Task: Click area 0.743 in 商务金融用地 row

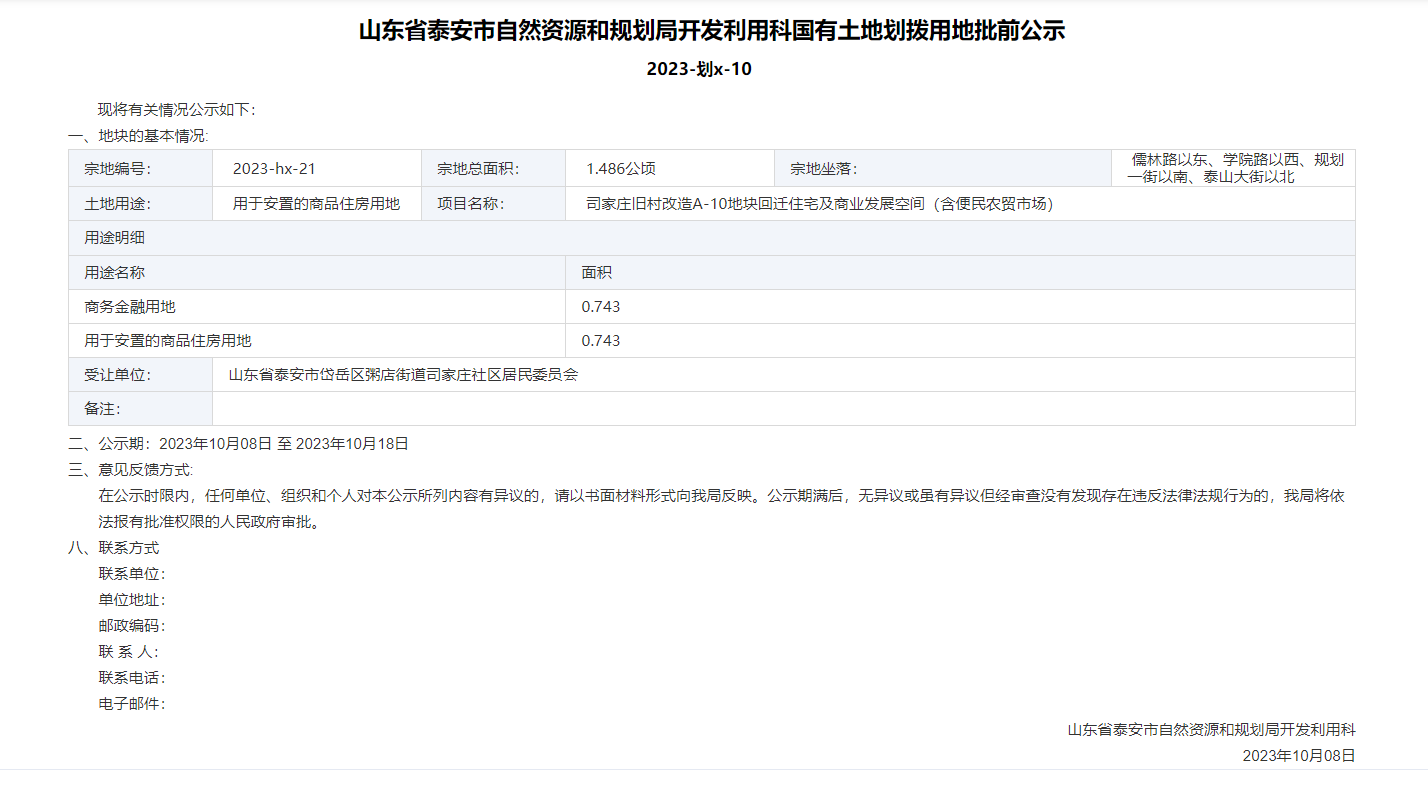Action: click(601, 307)
